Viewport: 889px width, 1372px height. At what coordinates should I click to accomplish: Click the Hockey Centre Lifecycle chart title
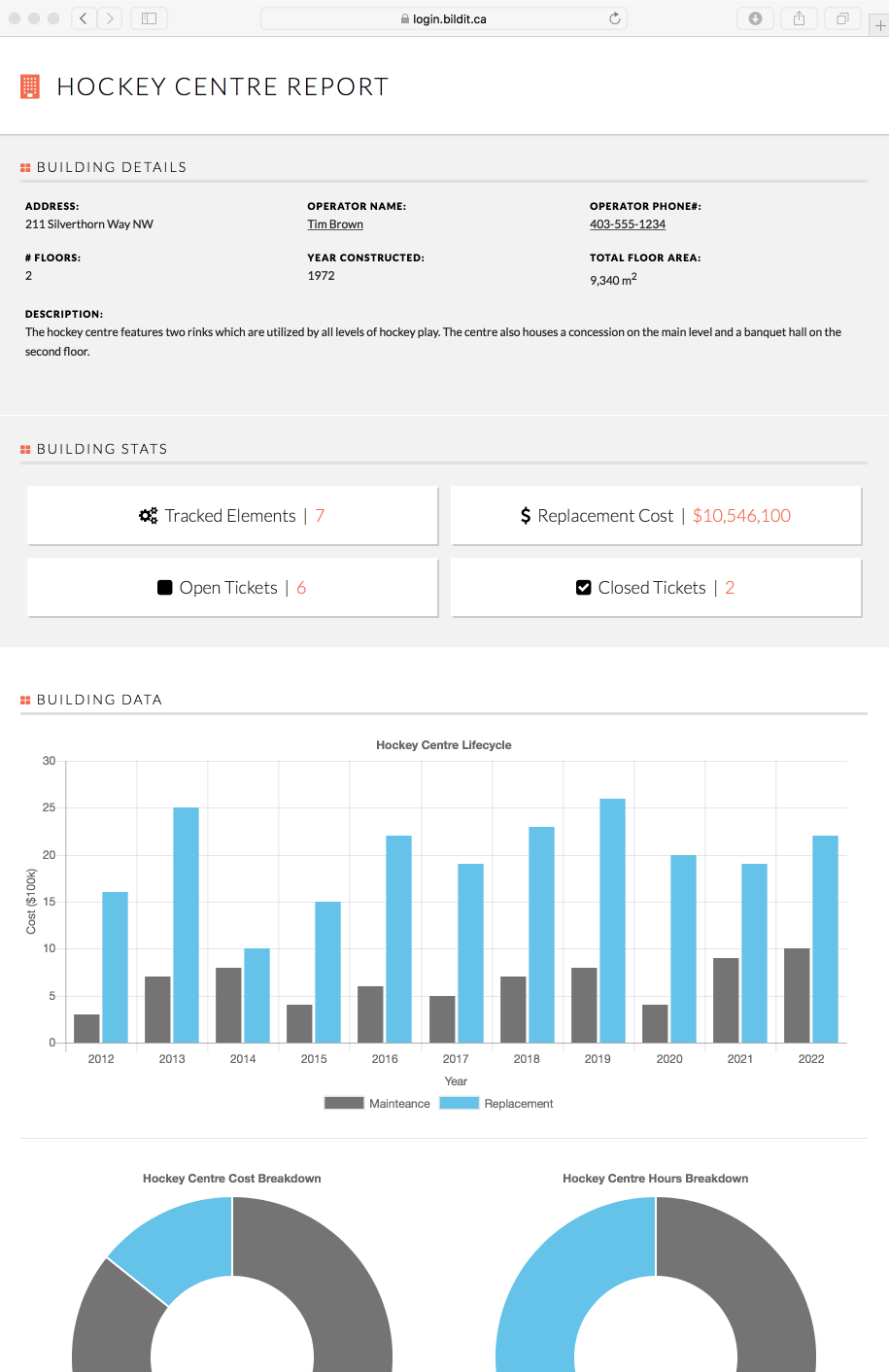point(444,745)
